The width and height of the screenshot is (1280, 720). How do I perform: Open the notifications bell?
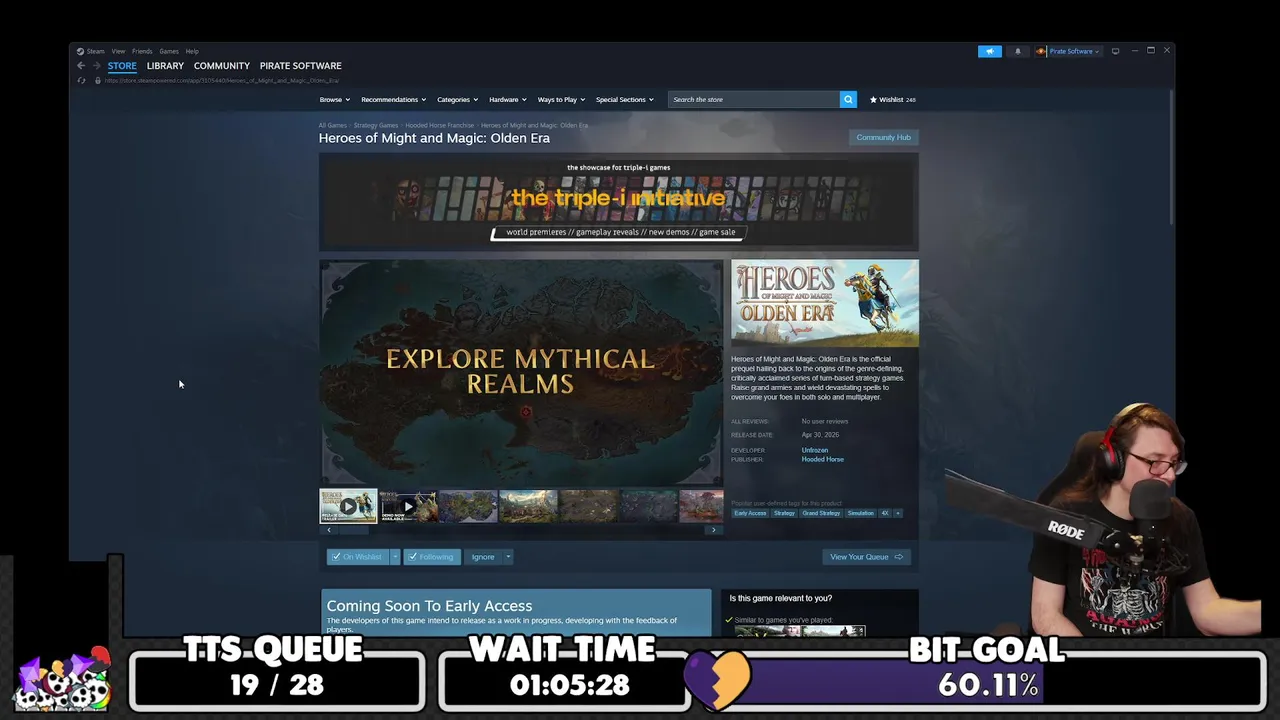pyautogui.click(x=1018, y=51)
